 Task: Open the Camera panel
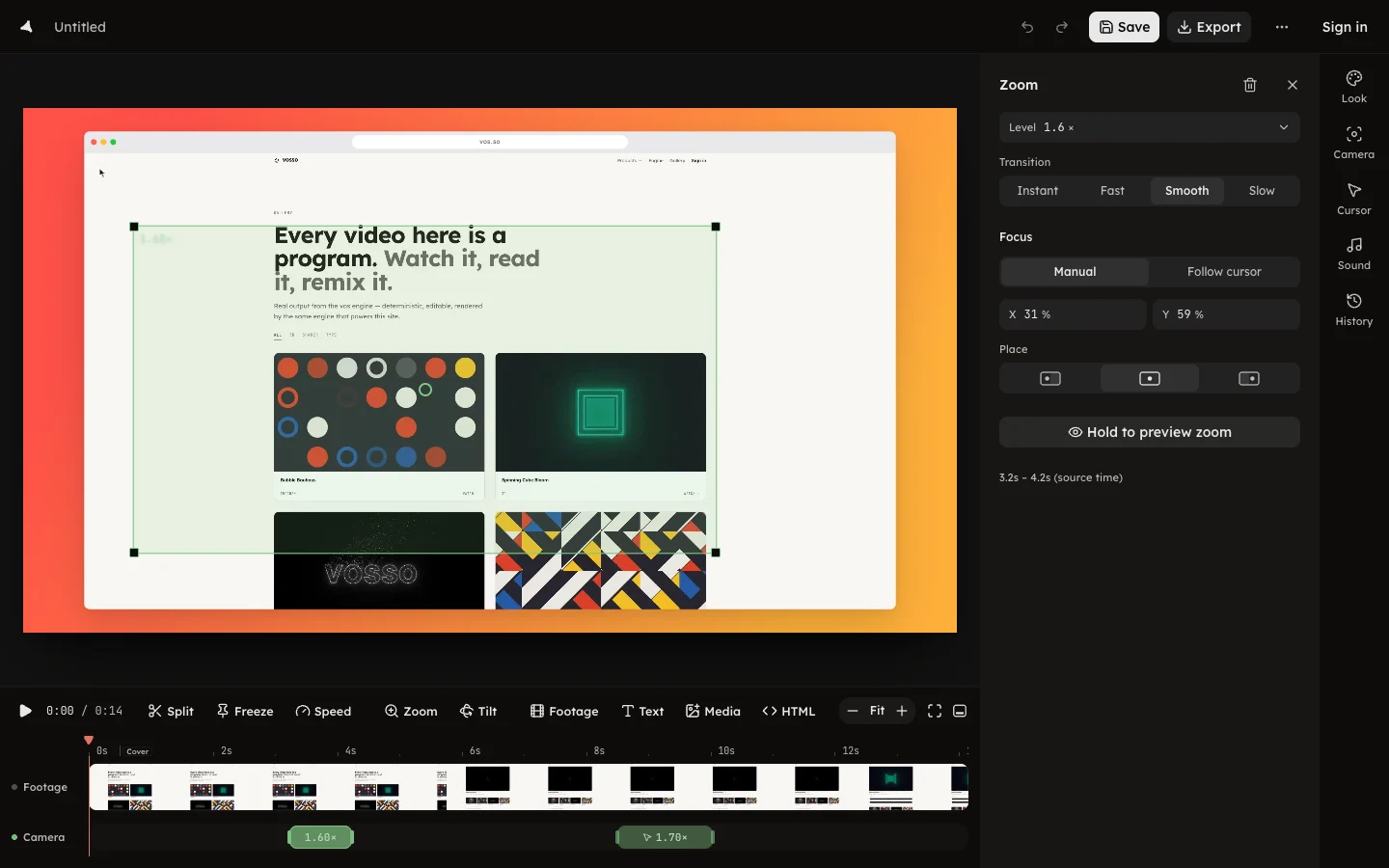(x=1354, y=143)
